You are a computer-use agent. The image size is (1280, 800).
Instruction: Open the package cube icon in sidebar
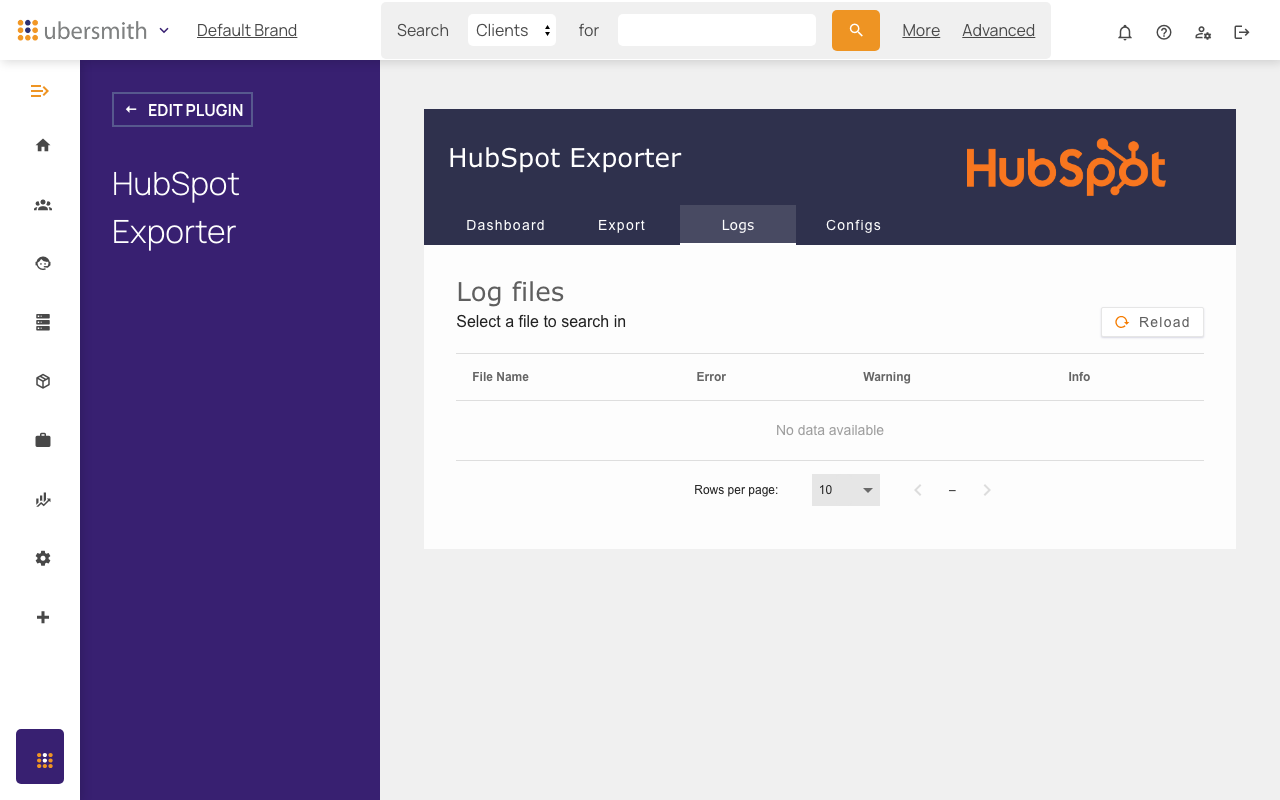pos(43,381)
